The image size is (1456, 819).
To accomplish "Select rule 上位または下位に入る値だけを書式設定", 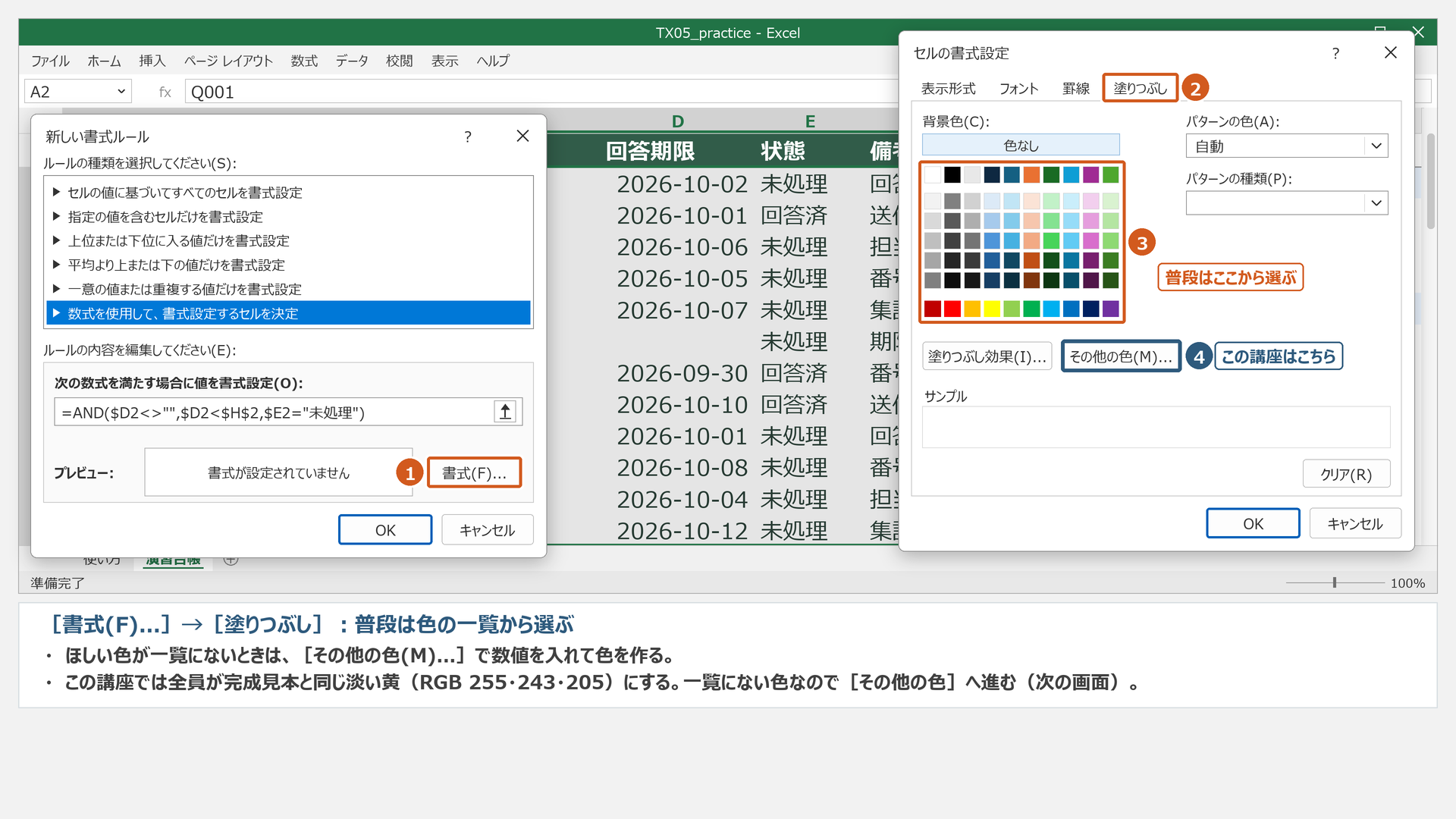I will pos(288,241).
